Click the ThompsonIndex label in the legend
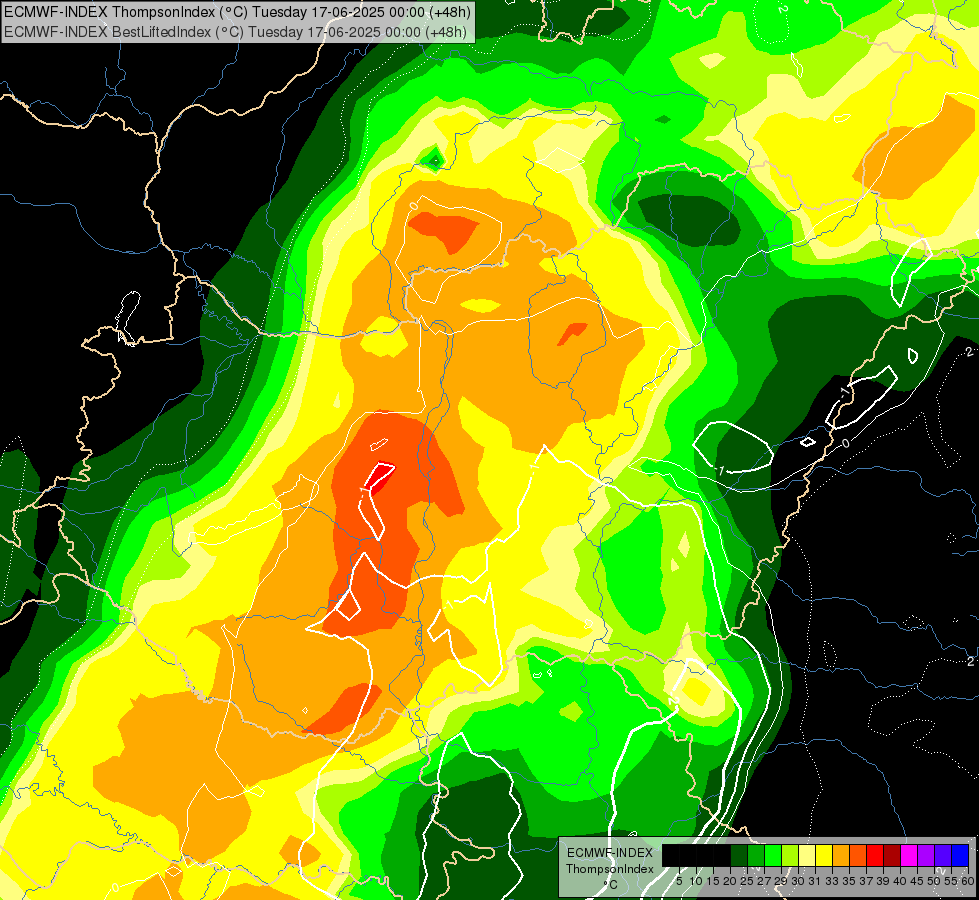This screenshot has width=979, height=900. (610, 869)
